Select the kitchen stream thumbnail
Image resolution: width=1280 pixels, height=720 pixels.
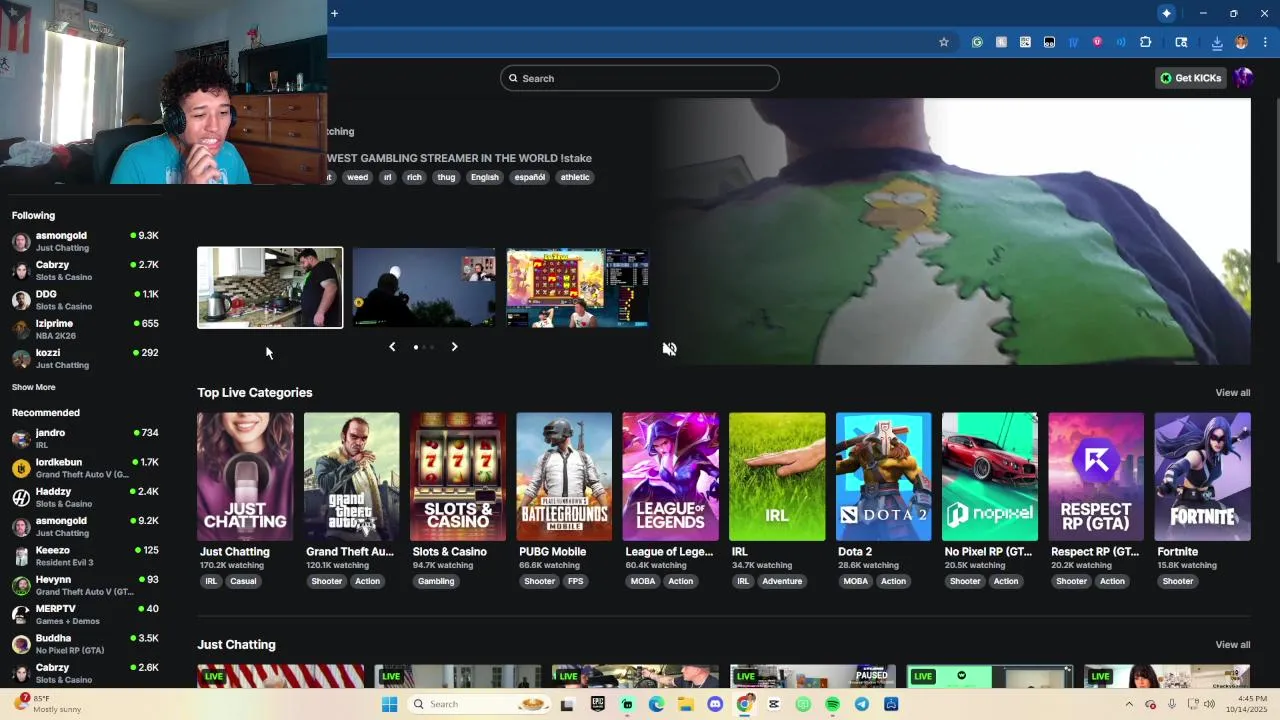pyautogui.click(x=270, y=288)
